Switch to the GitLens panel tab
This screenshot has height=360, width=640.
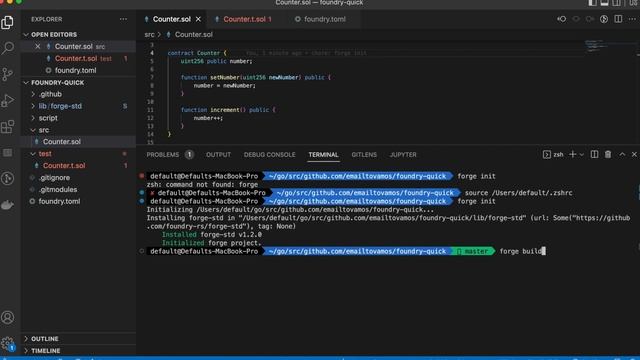pos(364,155)
